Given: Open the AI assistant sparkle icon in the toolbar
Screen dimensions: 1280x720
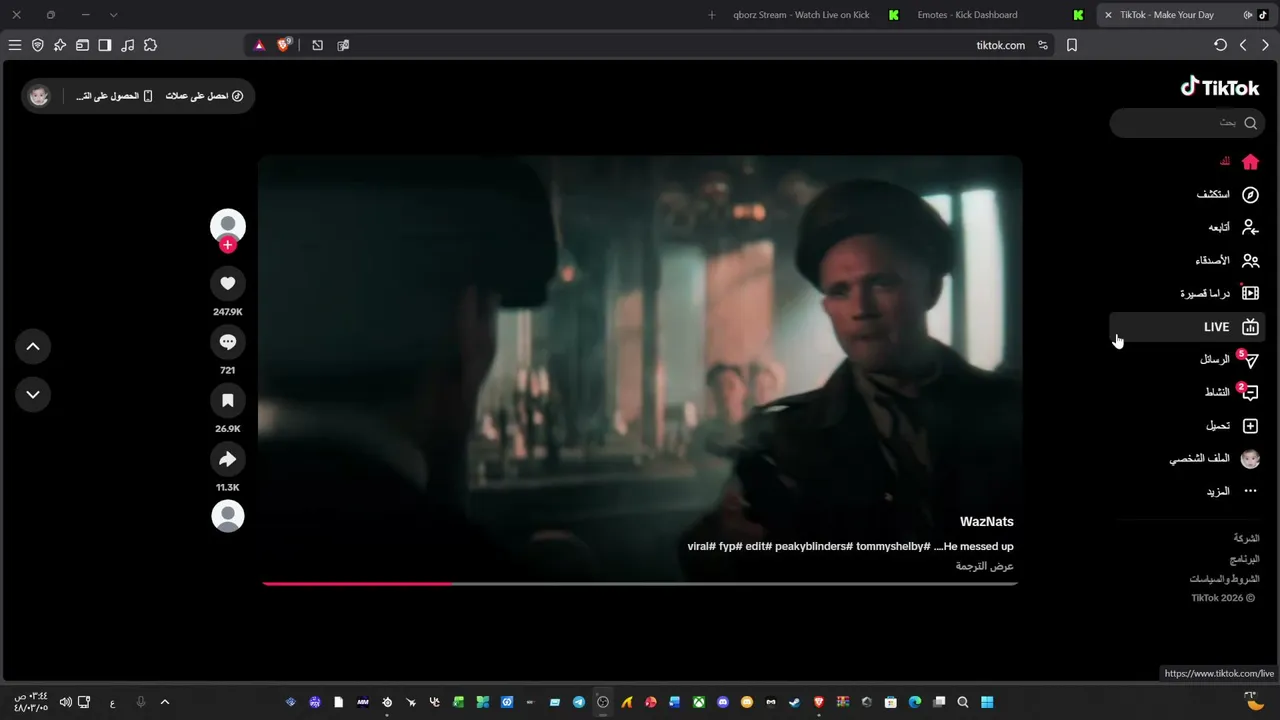Looking at the screenshot, I should (x=60, y=45).
